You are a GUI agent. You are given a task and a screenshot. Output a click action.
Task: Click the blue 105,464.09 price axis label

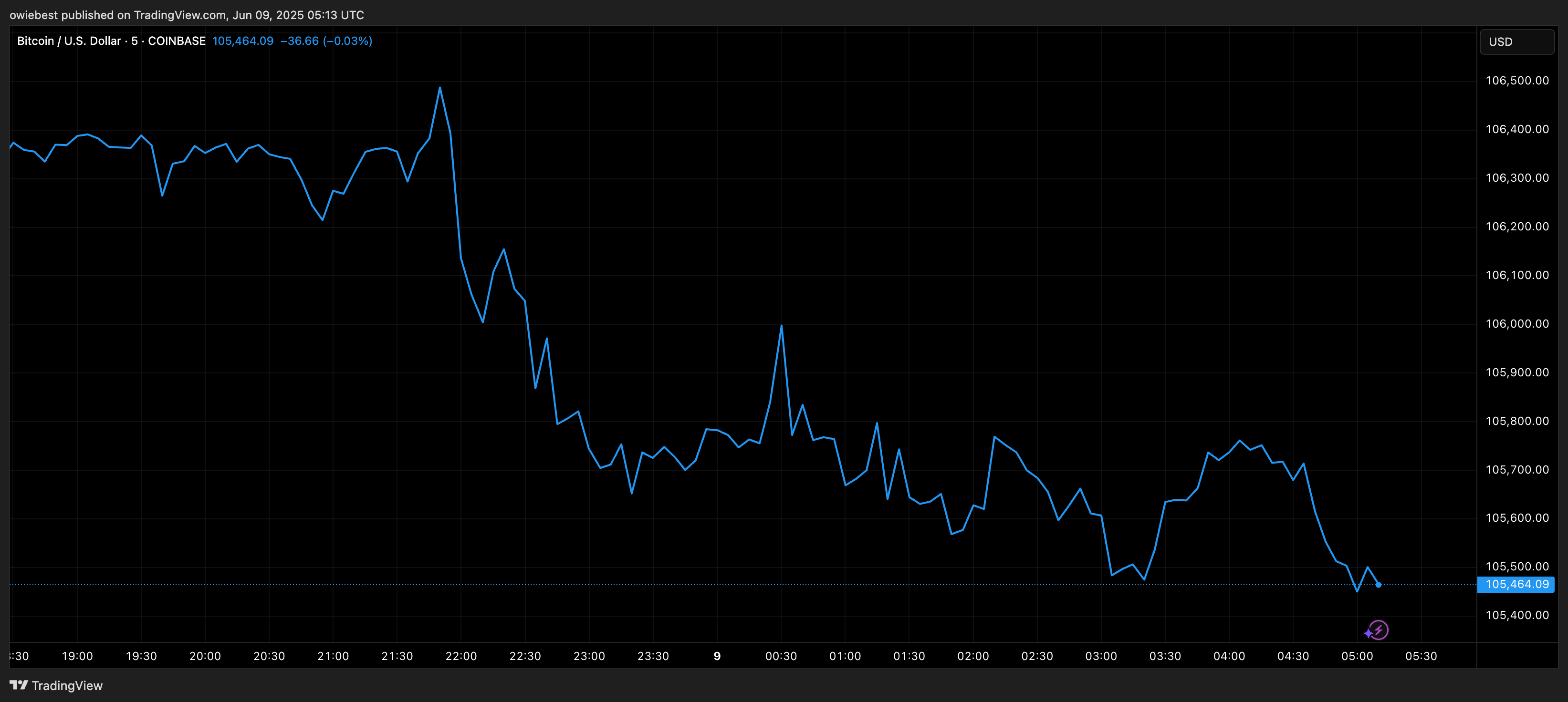point(1516,585)
